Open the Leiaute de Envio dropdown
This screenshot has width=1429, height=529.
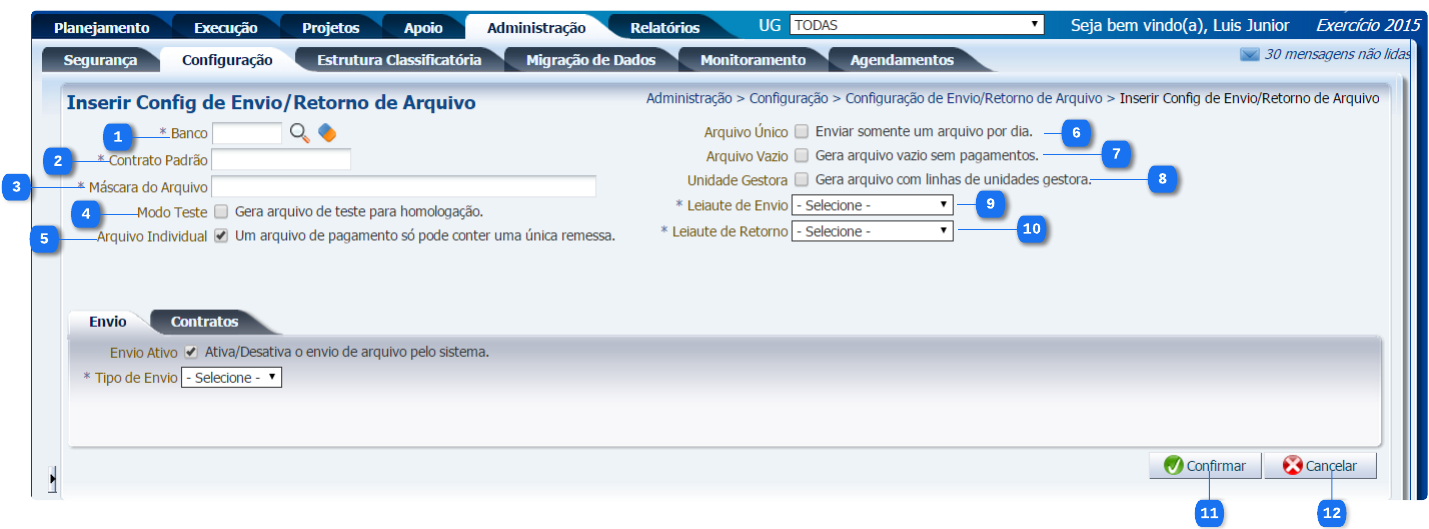(872, 205)
